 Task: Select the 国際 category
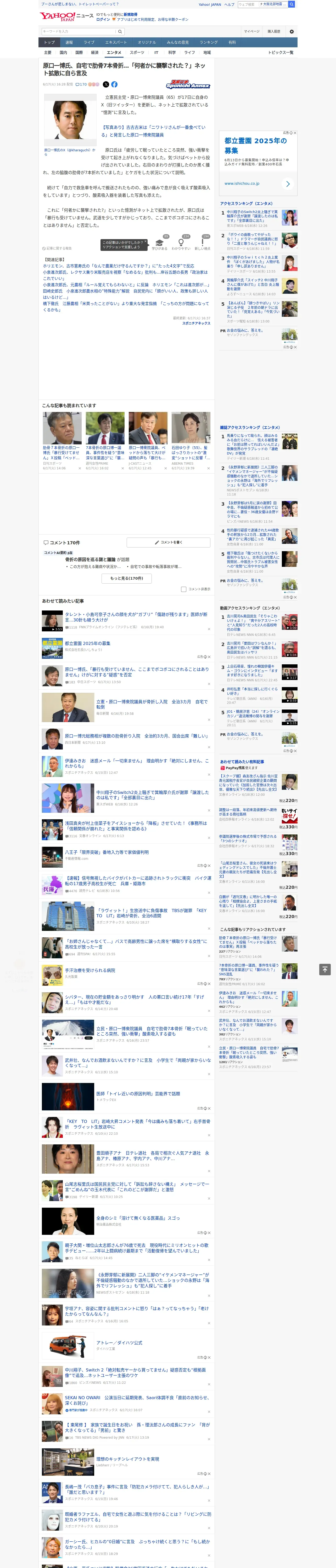click(x=79, y=52)
